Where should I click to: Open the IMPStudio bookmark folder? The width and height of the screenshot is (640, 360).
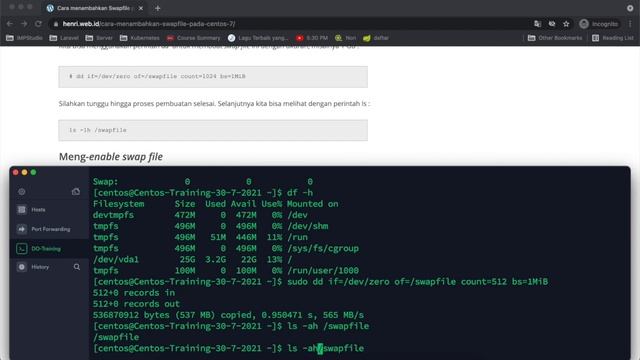coord(24,38)
